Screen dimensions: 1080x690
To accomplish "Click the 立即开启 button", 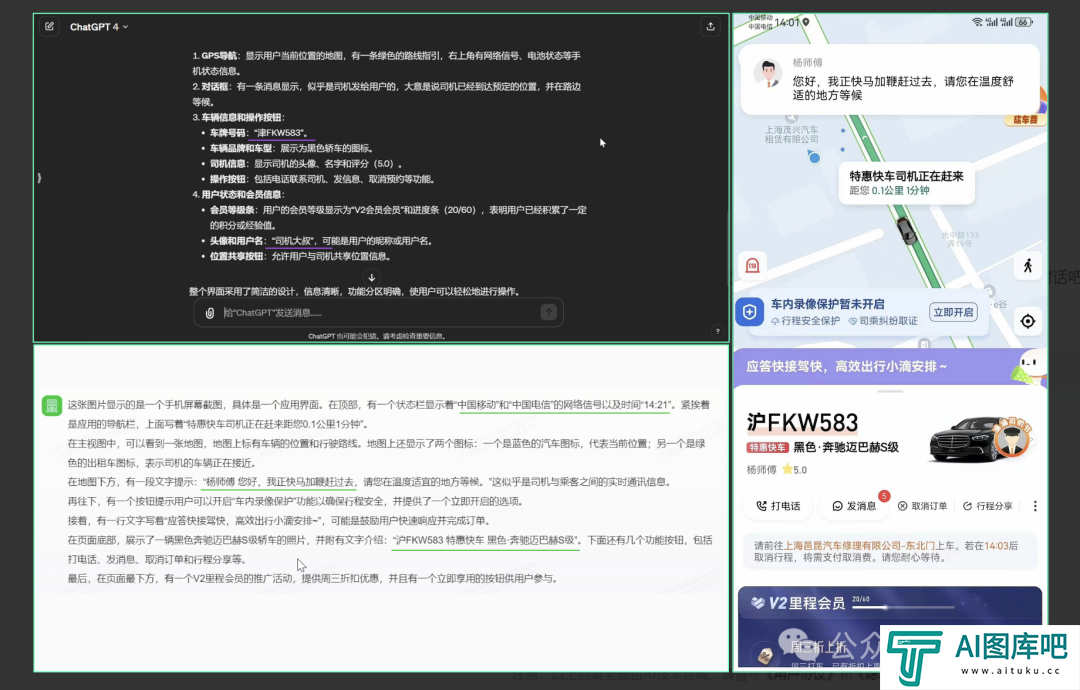I will (953, 312).
